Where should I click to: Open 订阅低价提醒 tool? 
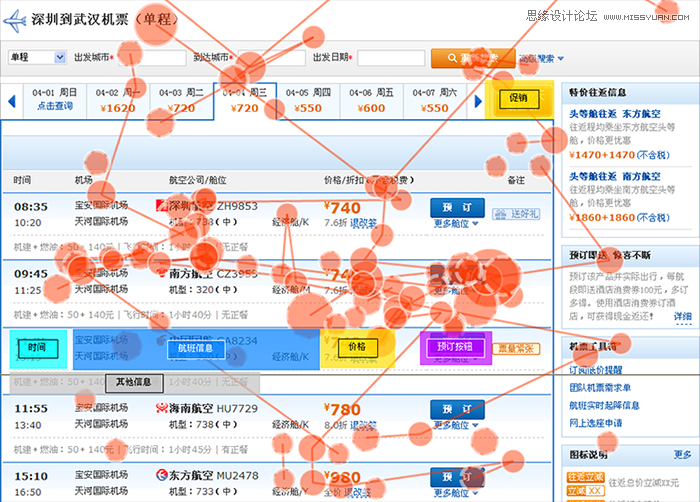click(x=596, y=370)
